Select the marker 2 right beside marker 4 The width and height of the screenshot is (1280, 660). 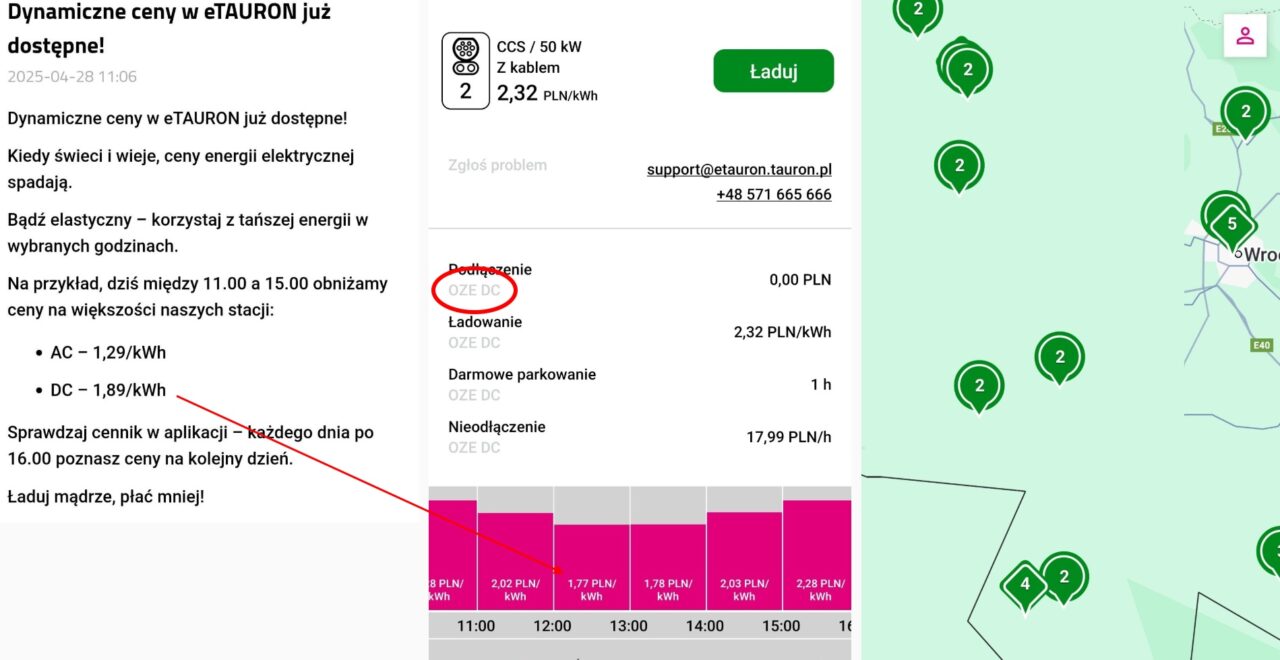click(1064, 577)
